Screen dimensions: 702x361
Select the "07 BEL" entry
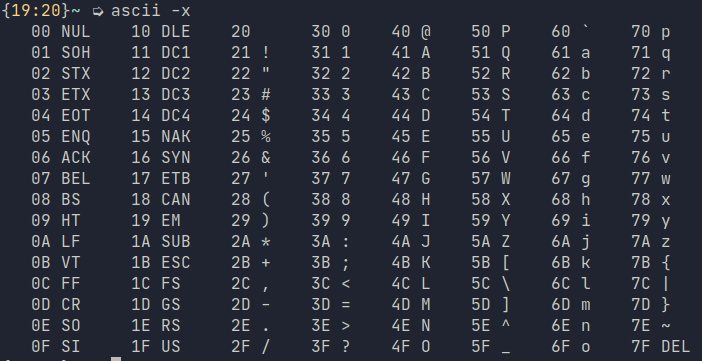tap(60, 179)
